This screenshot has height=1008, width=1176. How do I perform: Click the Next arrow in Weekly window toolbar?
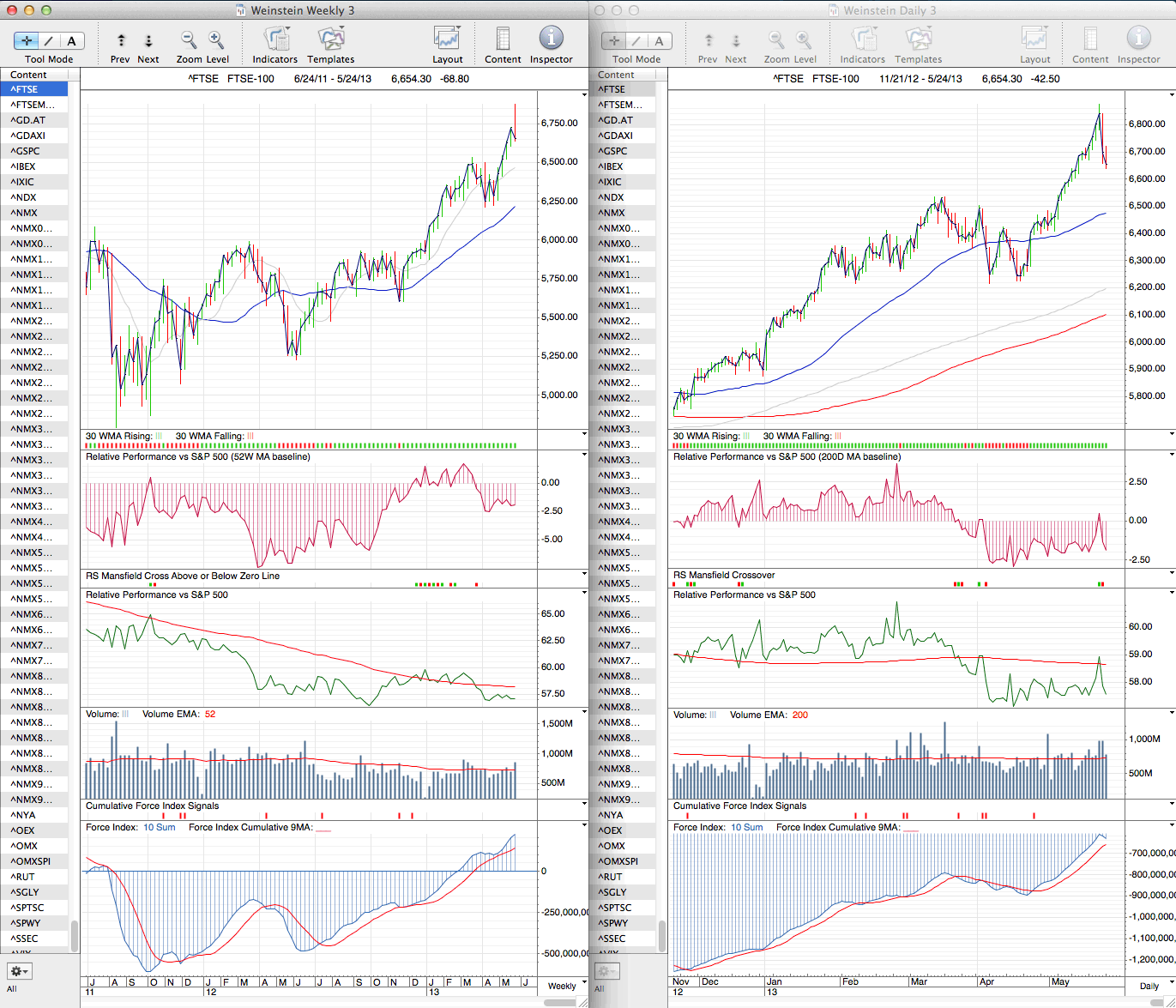(x=148, y=40)
